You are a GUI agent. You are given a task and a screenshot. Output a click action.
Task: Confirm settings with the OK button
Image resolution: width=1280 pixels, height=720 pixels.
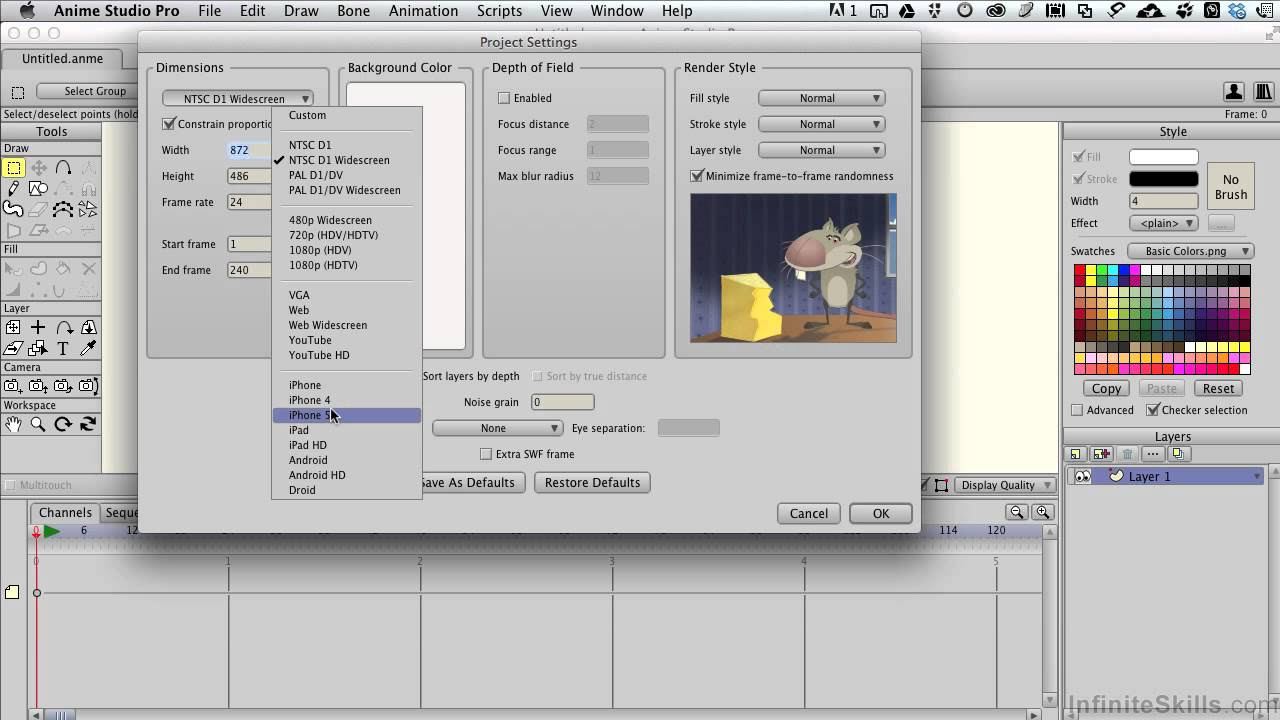[879, 513]
